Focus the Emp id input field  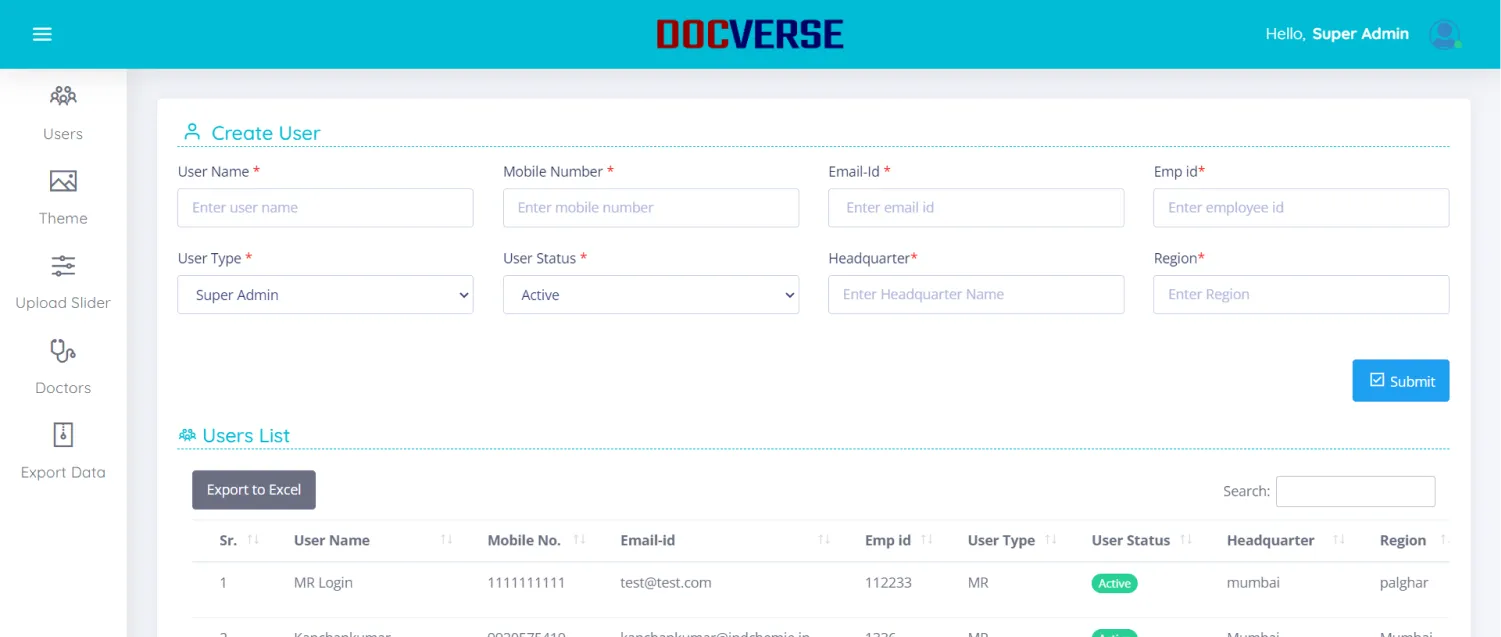point(1301,208)
